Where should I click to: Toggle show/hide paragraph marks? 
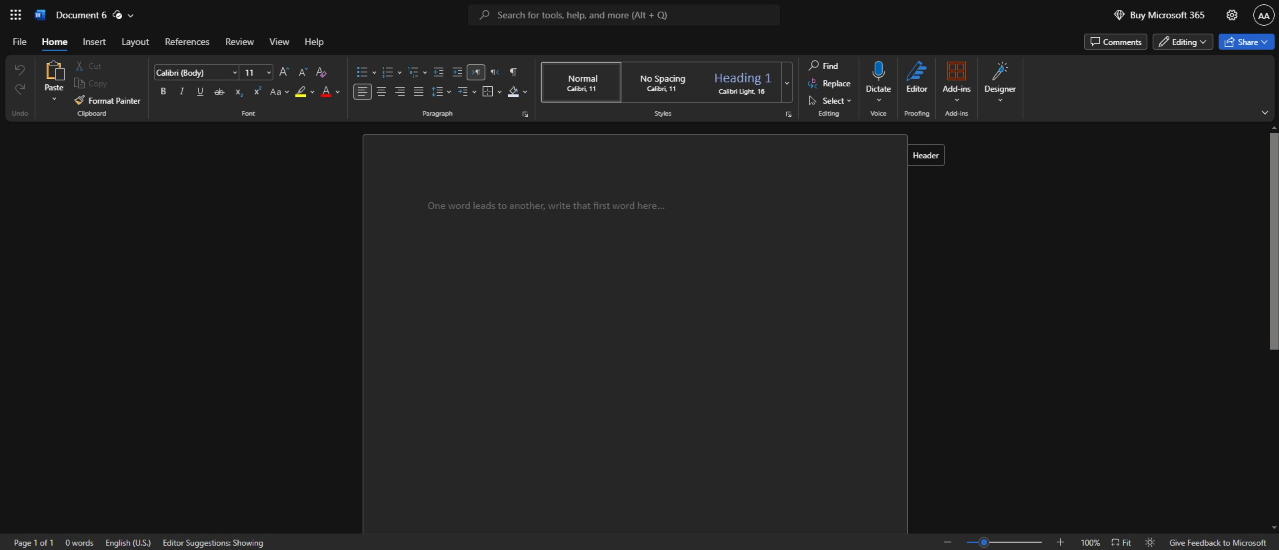tap(513, 72)
